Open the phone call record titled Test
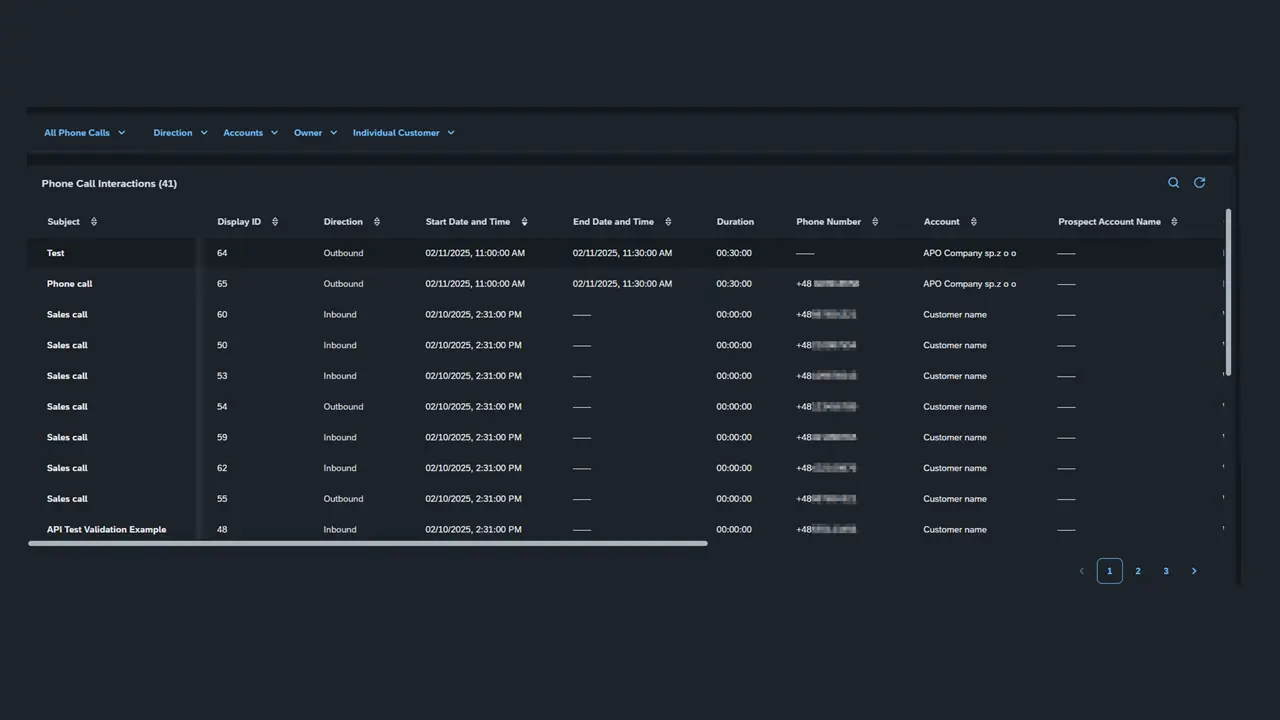 tap(55, 252)
